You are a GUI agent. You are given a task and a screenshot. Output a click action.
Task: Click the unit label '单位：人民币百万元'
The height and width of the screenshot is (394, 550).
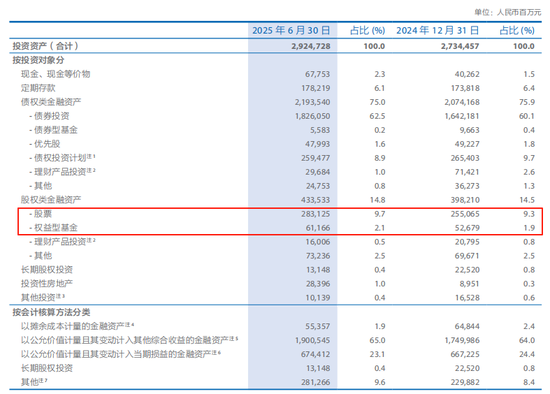tap(508, 12)
